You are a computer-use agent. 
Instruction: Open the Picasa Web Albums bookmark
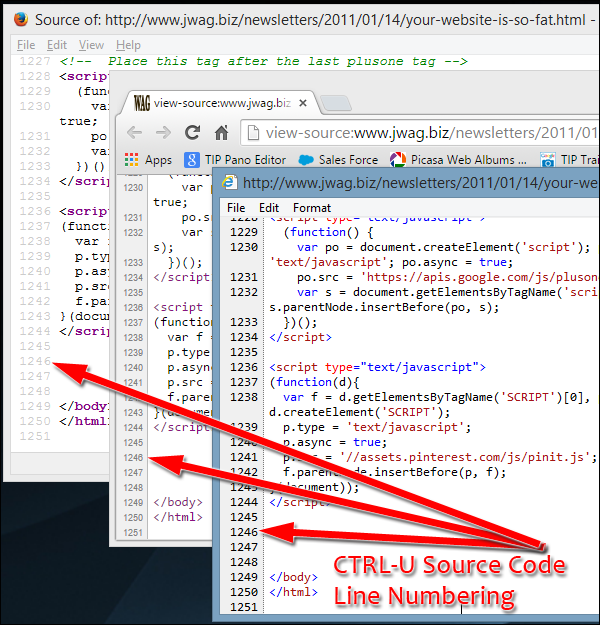(x=458, y=160)
